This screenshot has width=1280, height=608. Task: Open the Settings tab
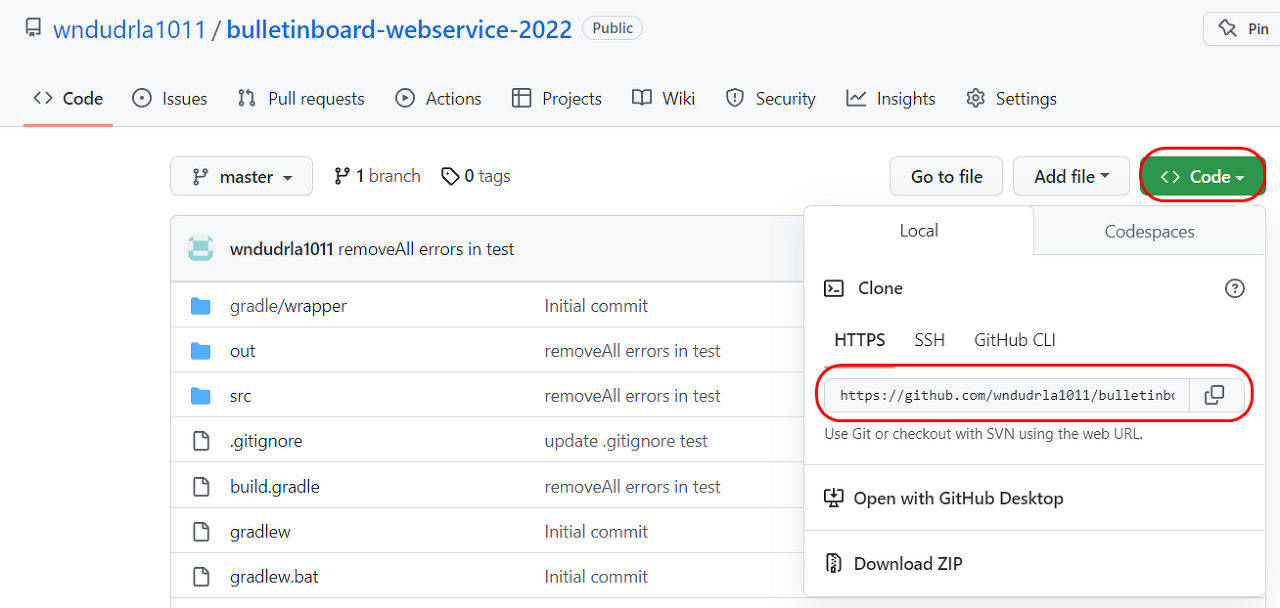[x=1011, y=98]
